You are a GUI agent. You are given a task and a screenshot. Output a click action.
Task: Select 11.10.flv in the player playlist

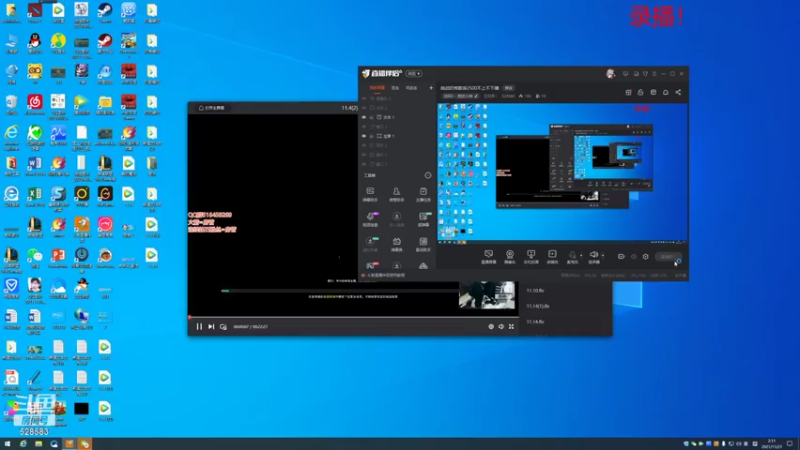(x=536, y=290)
